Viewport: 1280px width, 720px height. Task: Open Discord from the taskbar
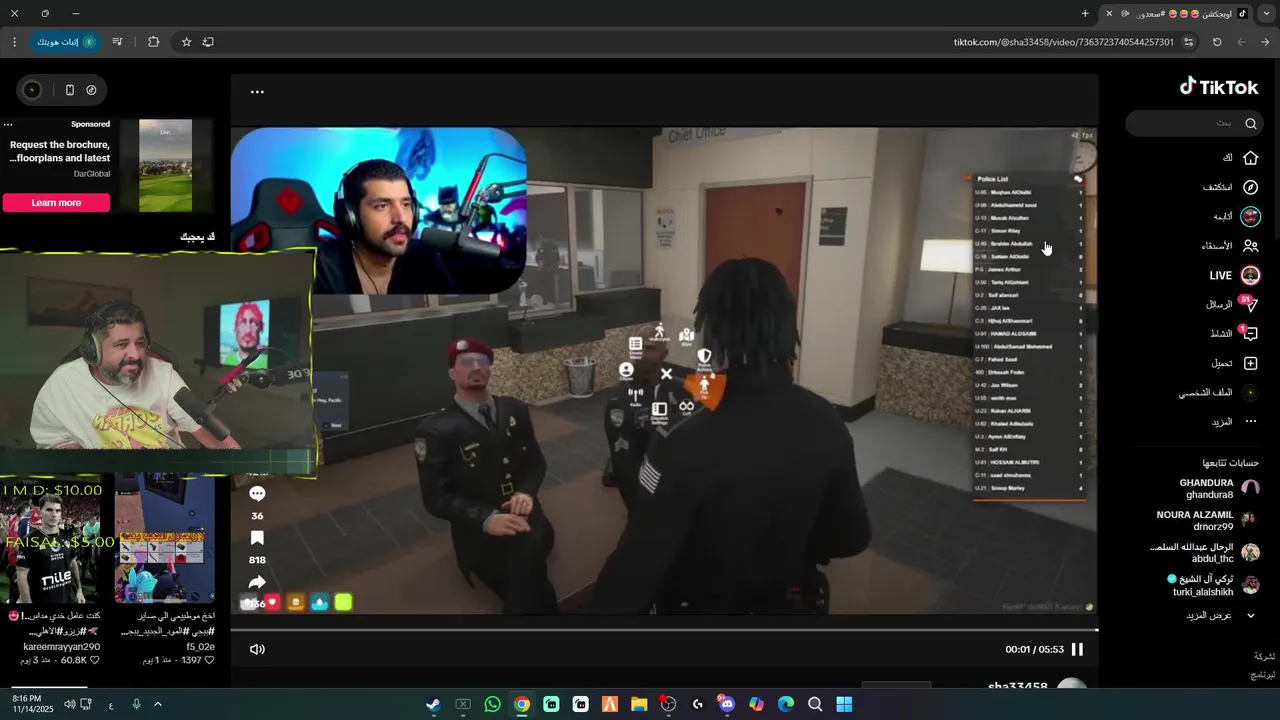tap(727, 704)
